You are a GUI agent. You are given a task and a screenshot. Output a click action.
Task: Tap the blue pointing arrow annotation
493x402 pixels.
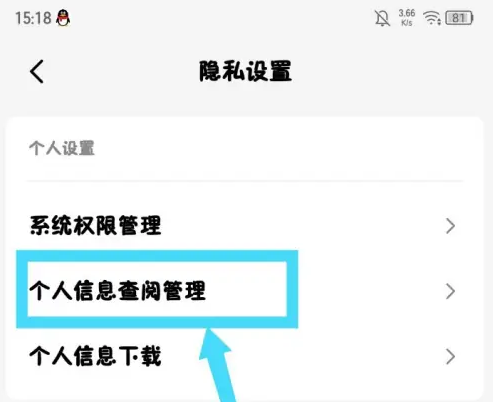(218, 365)
